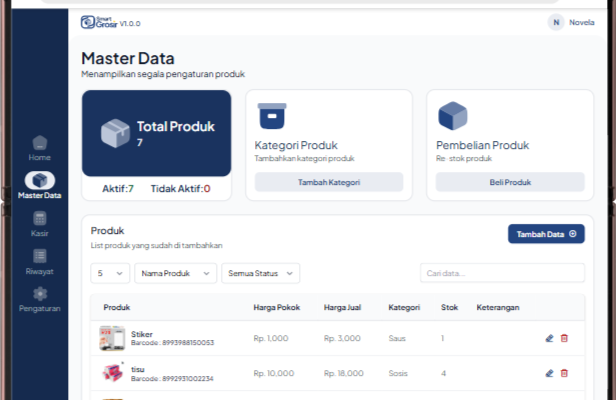Click the Kategori column header
616x400 pixels.
(404, 307)
